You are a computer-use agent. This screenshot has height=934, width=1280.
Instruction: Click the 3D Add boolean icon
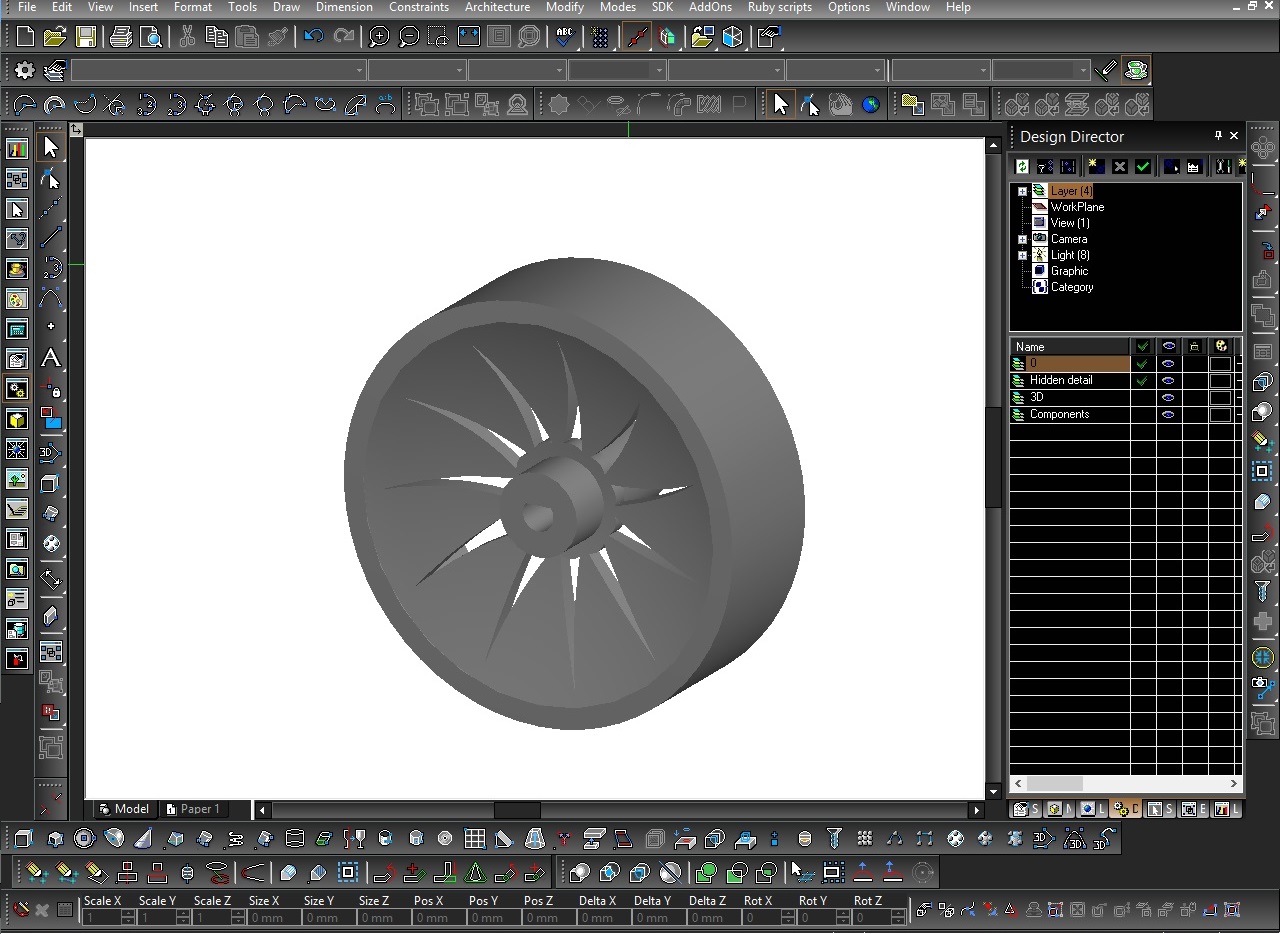[579, 873]
